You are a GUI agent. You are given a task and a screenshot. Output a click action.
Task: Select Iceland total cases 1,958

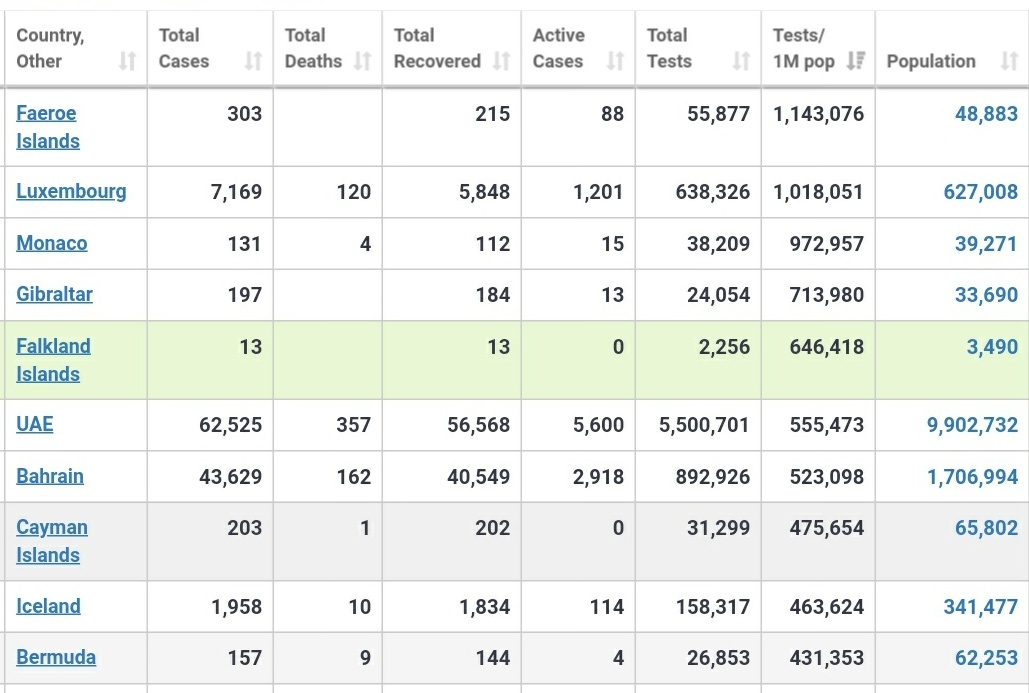coord(236,606)
